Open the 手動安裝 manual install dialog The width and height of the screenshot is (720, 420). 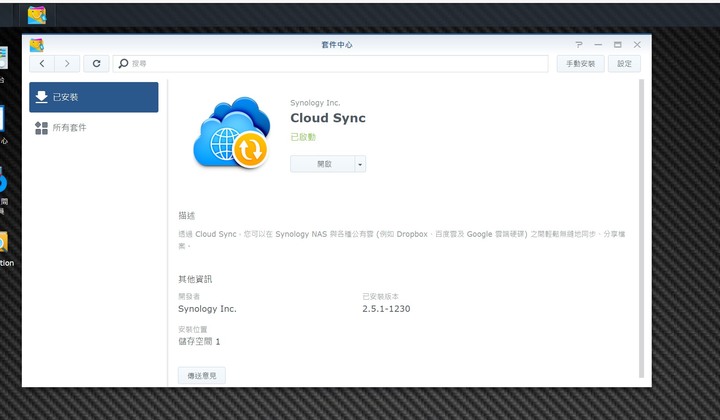tap(580, 63)
